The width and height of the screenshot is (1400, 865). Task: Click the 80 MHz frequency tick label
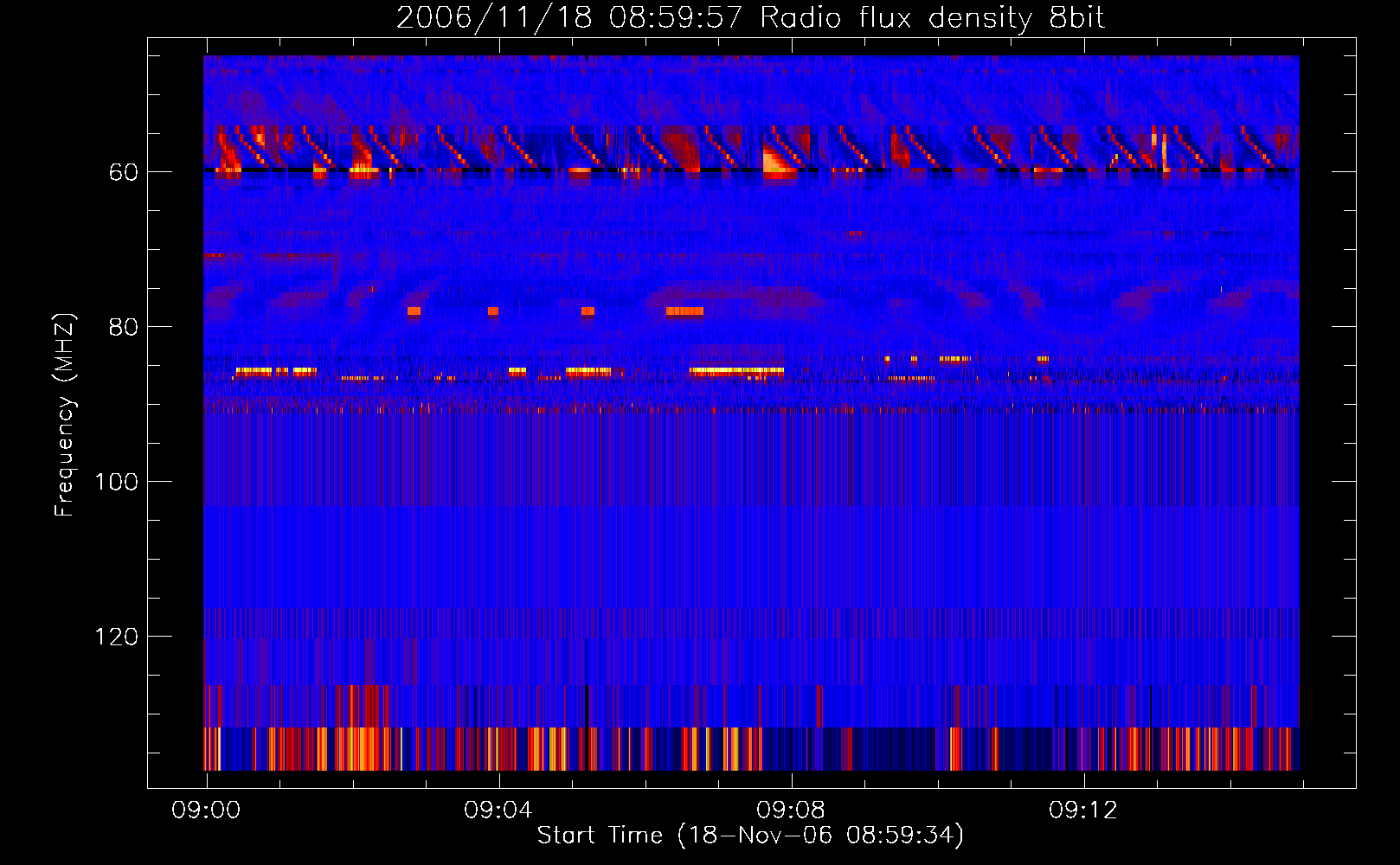coord(123,328)
